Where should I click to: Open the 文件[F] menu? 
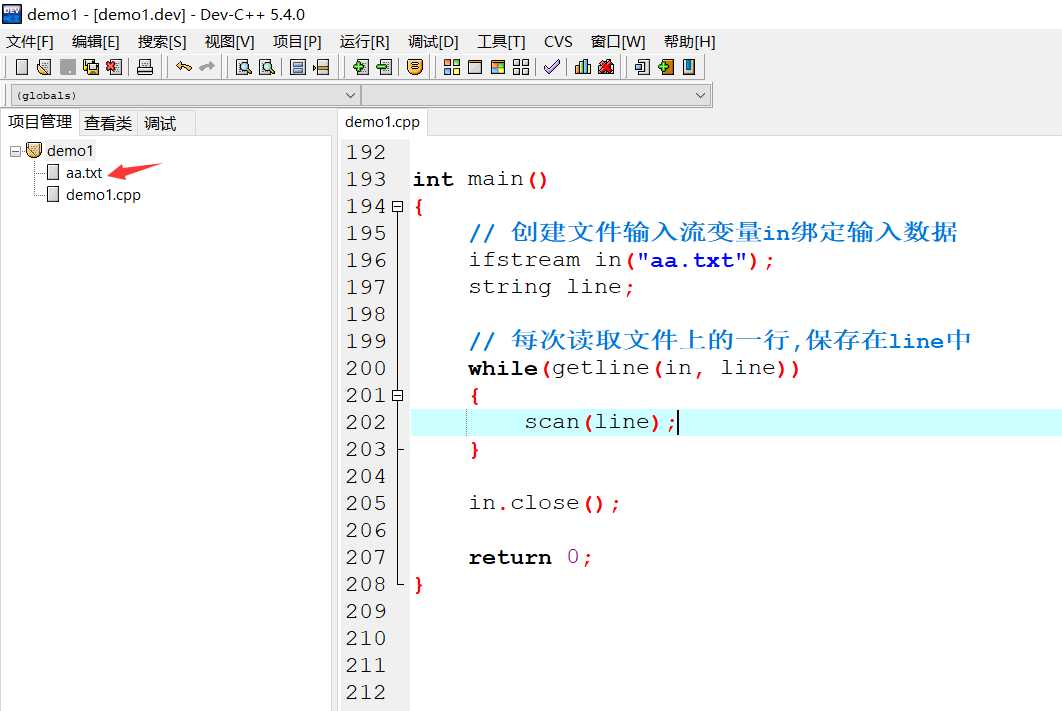click(30, 42)
